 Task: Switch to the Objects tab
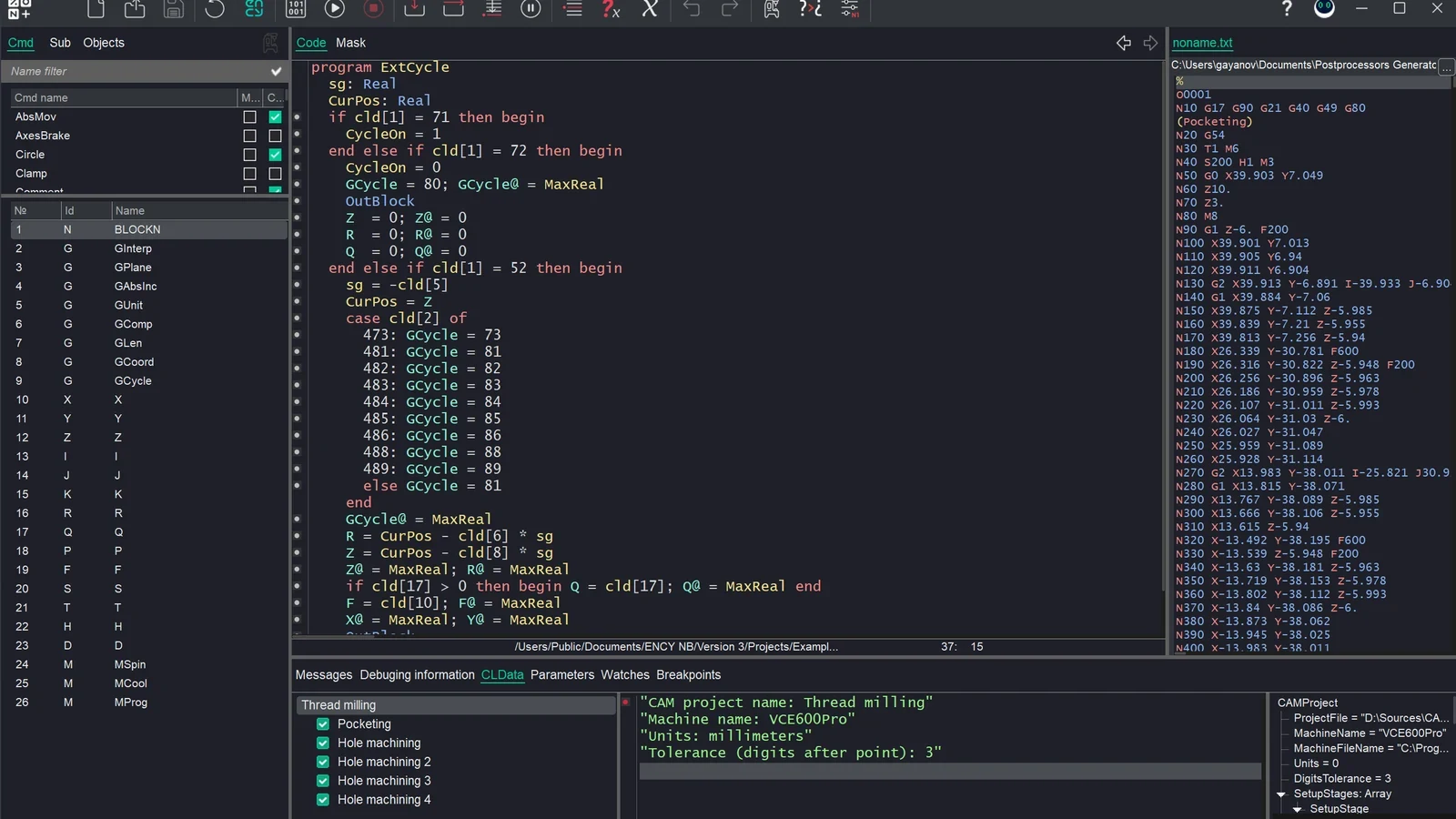104,43
